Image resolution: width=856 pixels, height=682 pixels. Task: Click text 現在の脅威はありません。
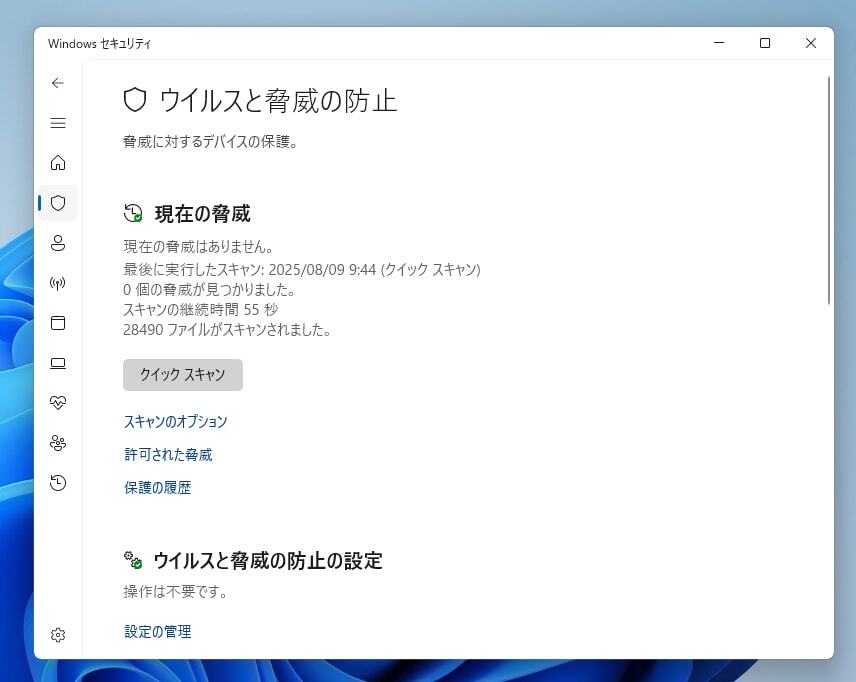point(199,247)
